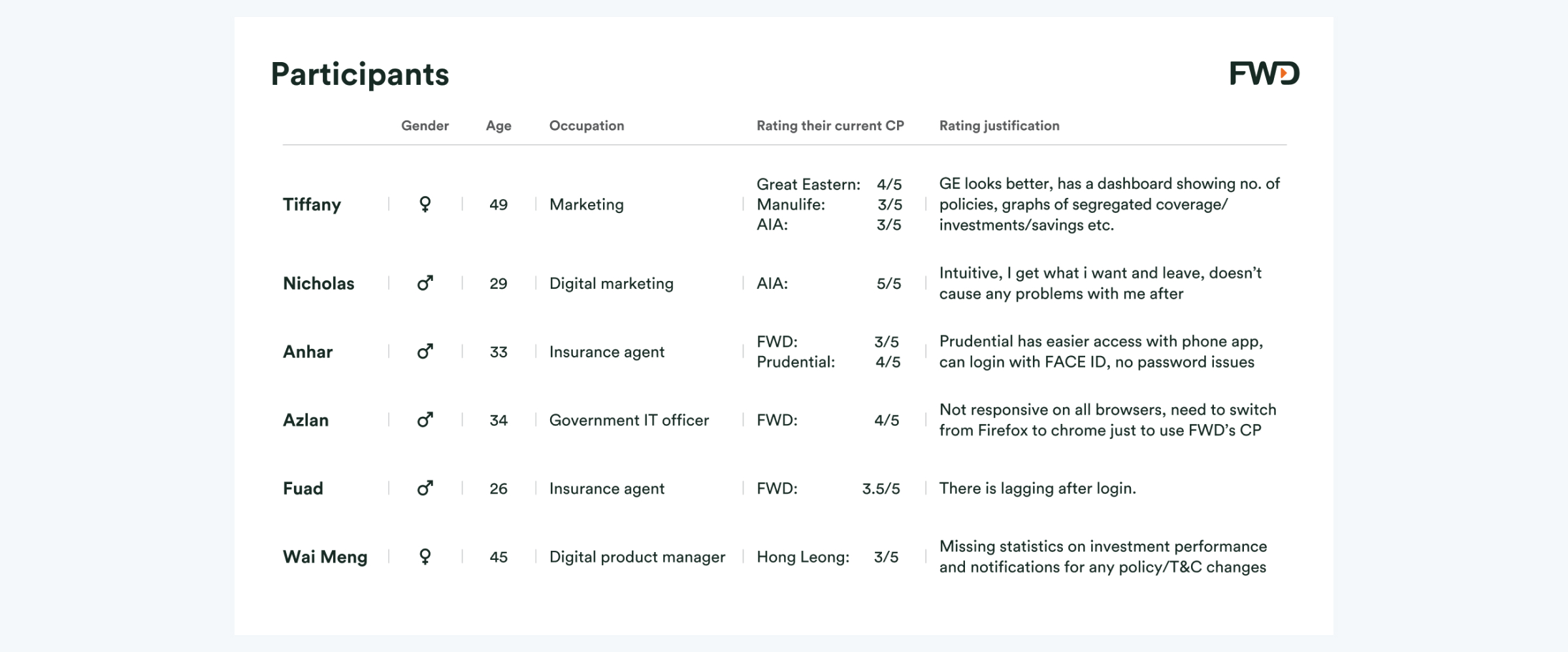Click Anhar's male gender icon
Viewport: 1568px width, 652px height.
click(x=425, y=351)
